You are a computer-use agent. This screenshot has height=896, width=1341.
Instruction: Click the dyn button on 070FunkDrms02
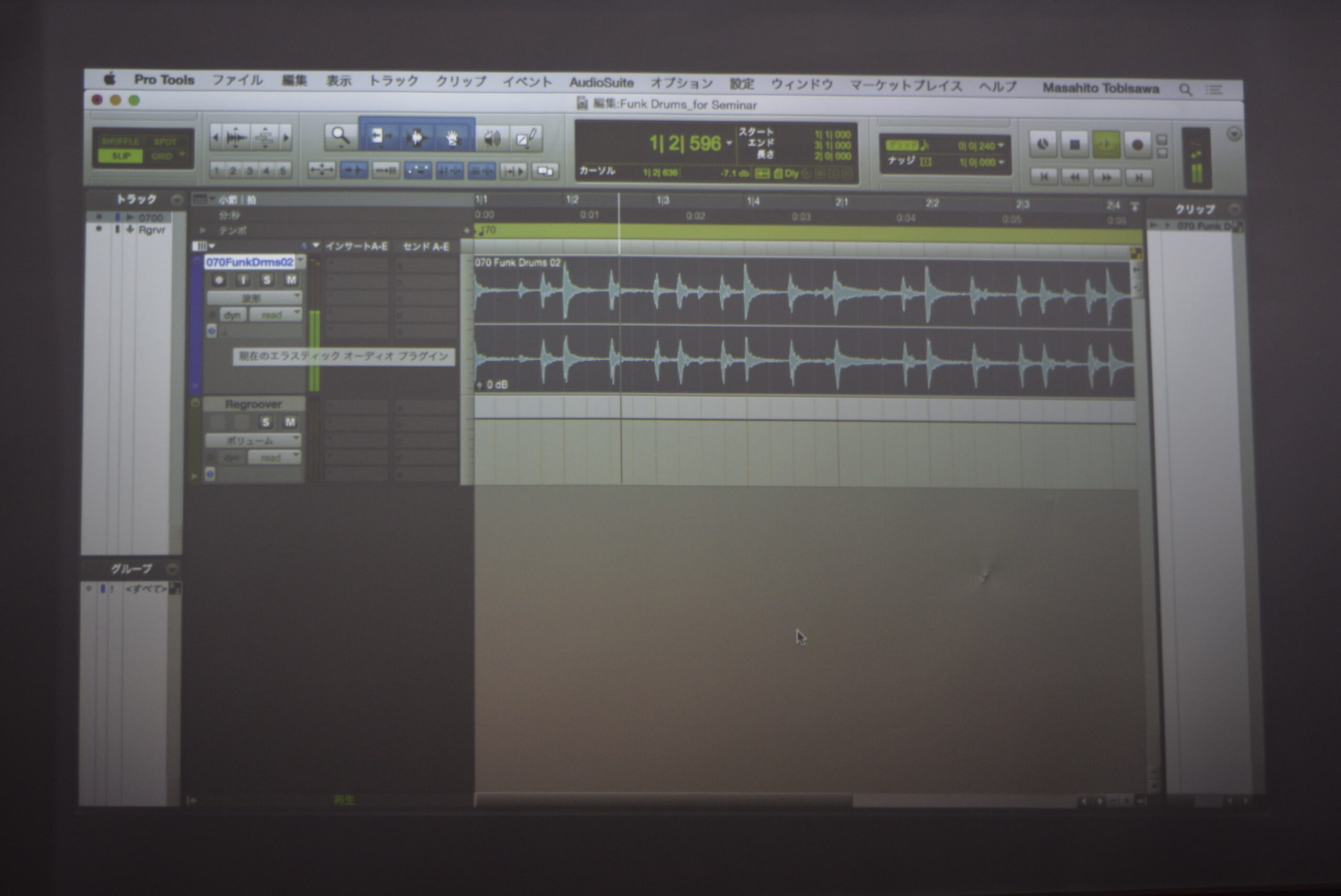pos(233,315)
